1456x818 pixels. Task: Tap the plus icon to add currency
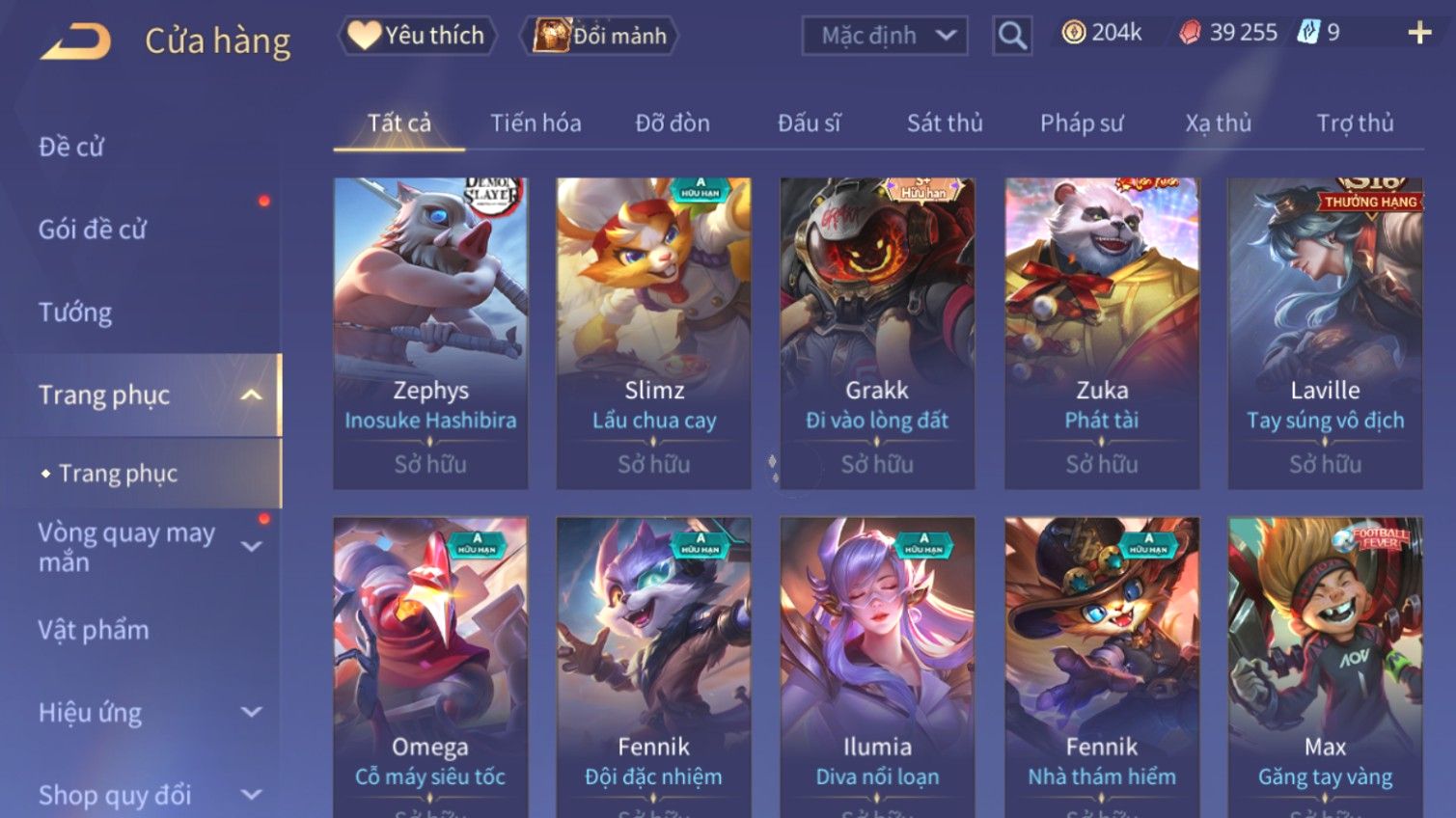click(x=1419, y=34)
